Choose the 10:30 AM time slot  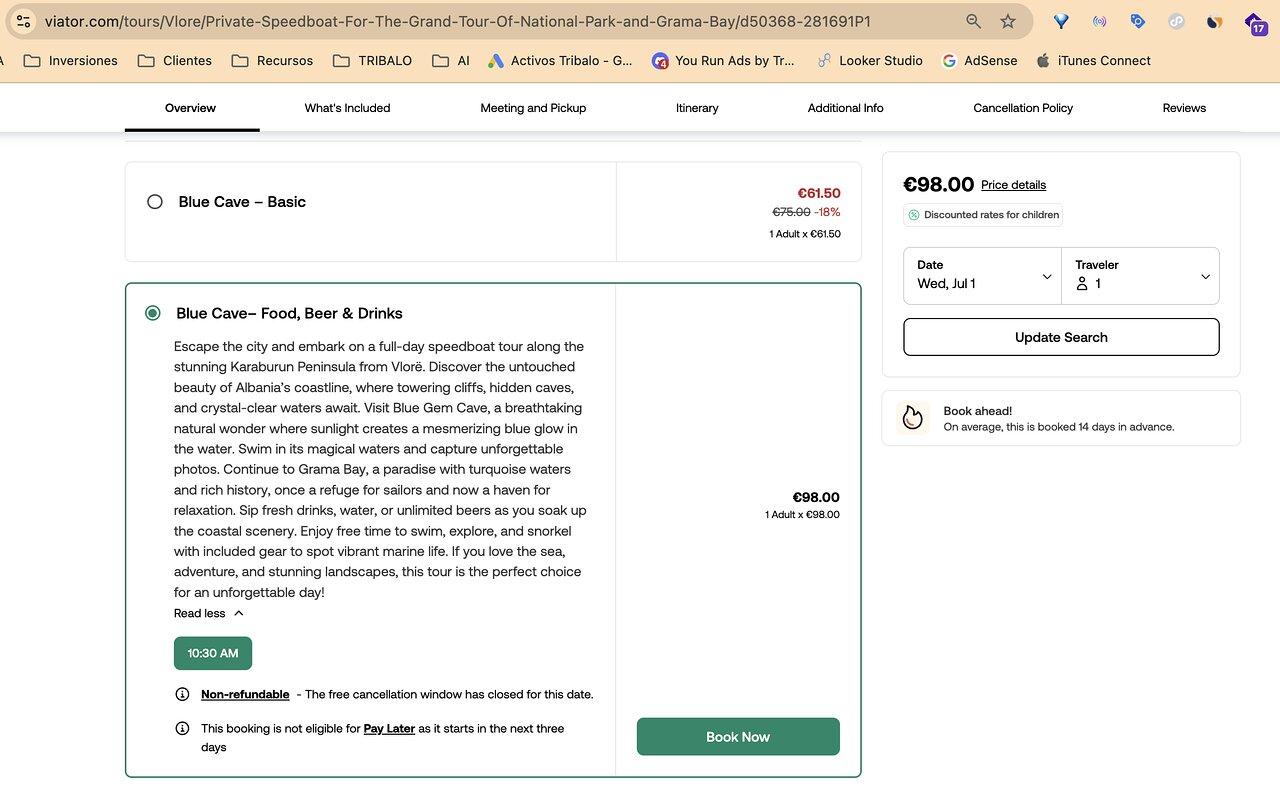click(213, 653)
